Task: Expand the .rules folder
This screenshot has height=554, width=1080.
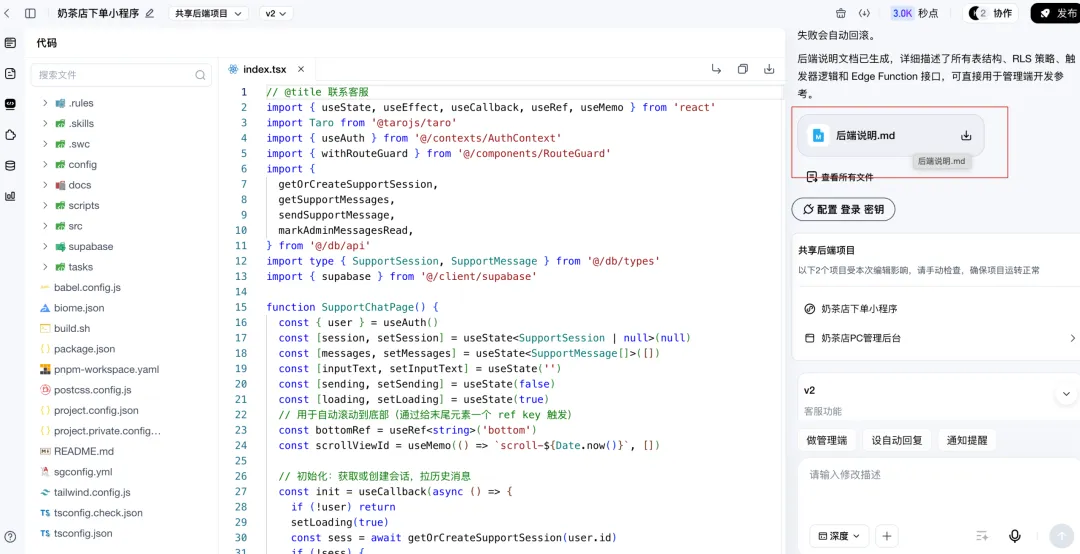Action: (x=45, y=103)
